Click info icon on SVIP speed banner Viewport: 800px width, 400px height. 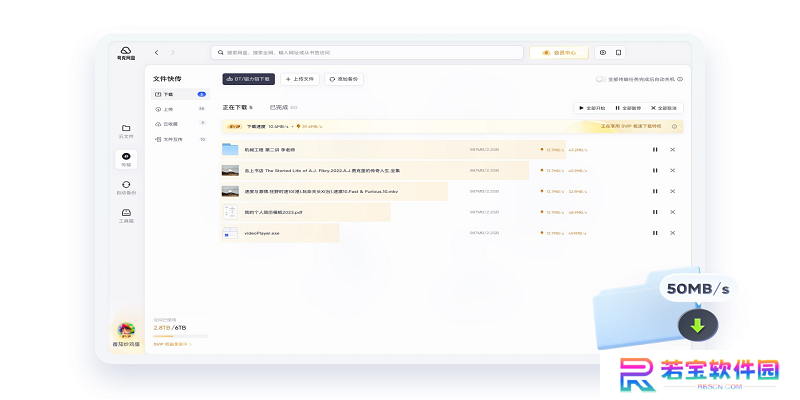674,127
